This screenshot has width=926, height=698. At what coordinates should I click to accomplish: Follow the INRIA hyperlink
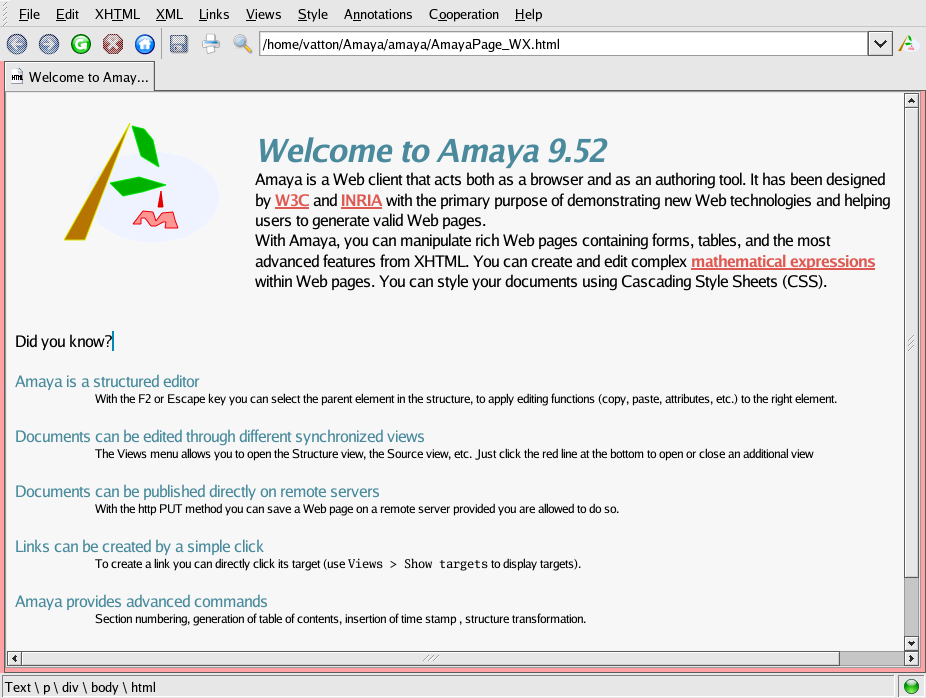(x=361, y=201)
